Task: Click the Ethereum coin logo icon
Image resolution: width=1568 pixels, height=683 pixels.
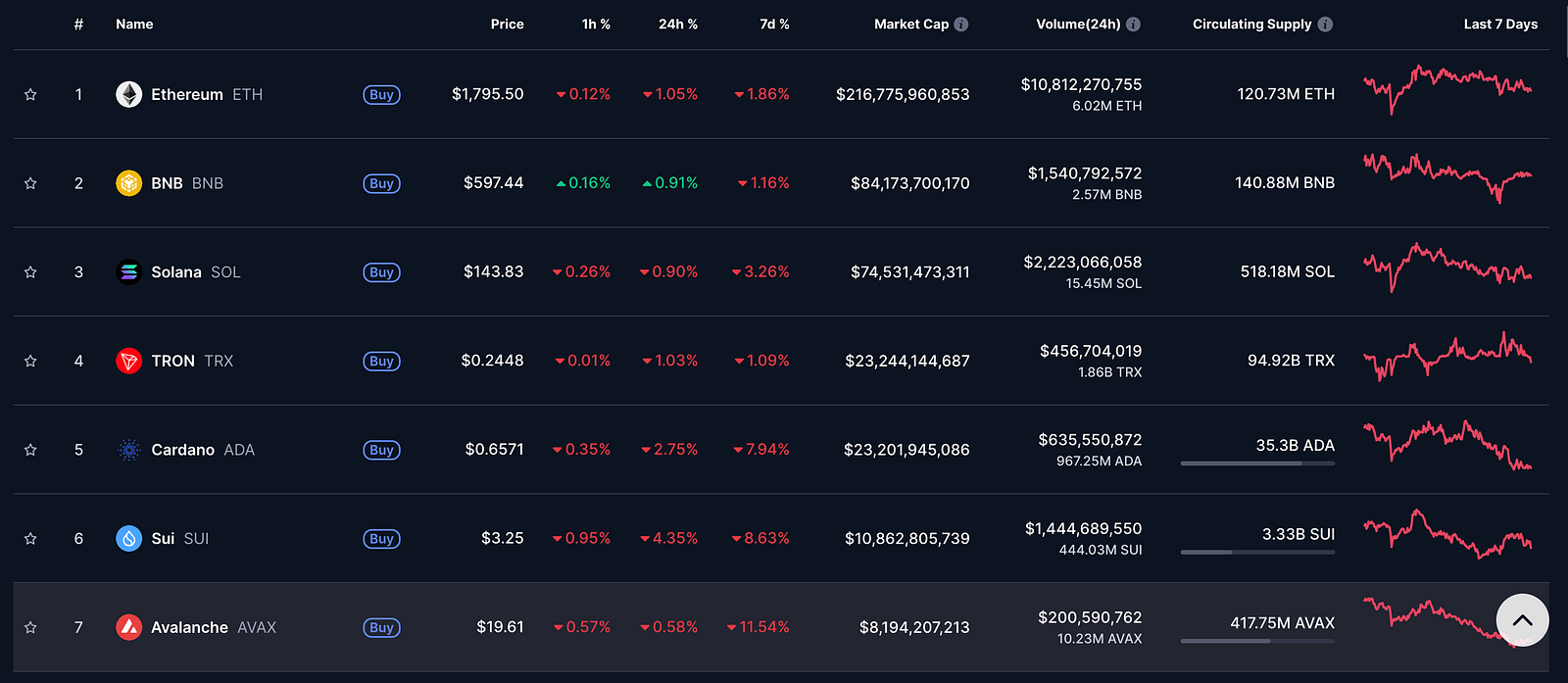Action: (x=129, y=94)
